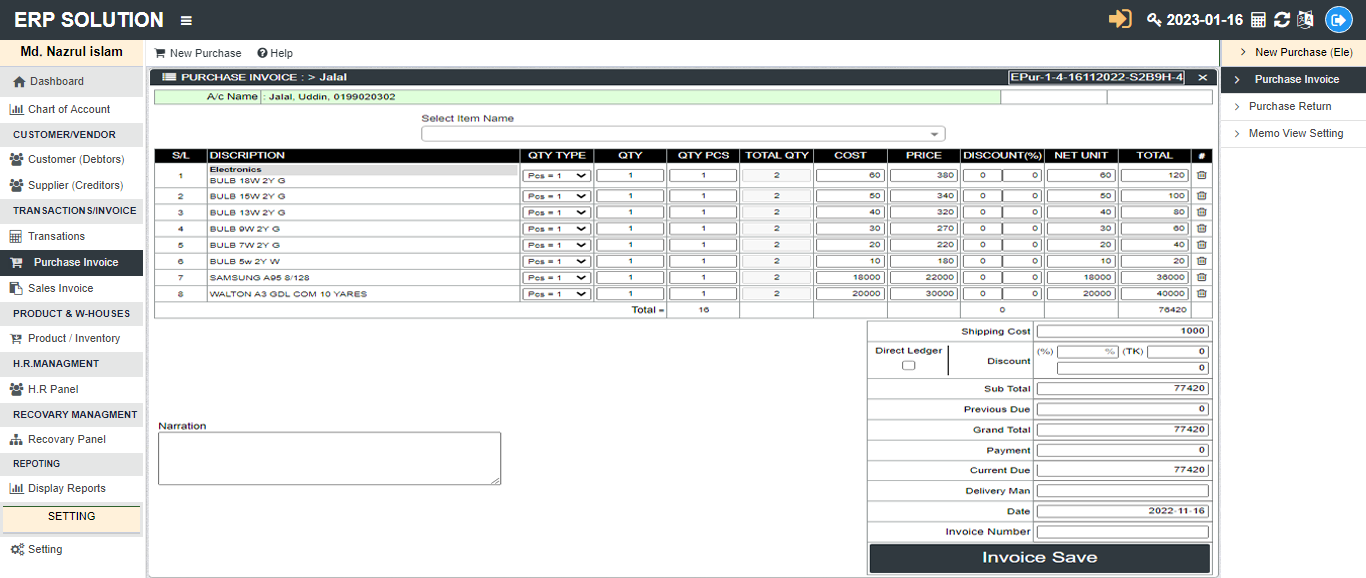Delete the BULB 18W 2Y G row

click(x=1201, y=175)
